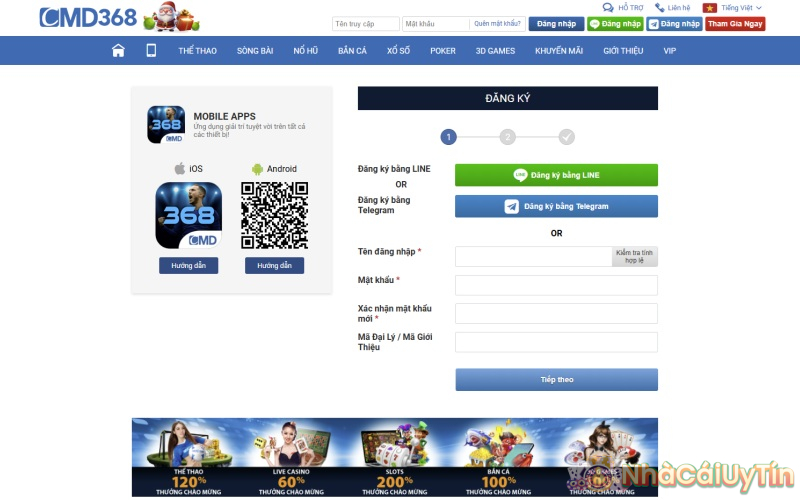This screenshot has width=800, height=500.
Task: Click the Android QR code
Action: click(x=274, y=215)
